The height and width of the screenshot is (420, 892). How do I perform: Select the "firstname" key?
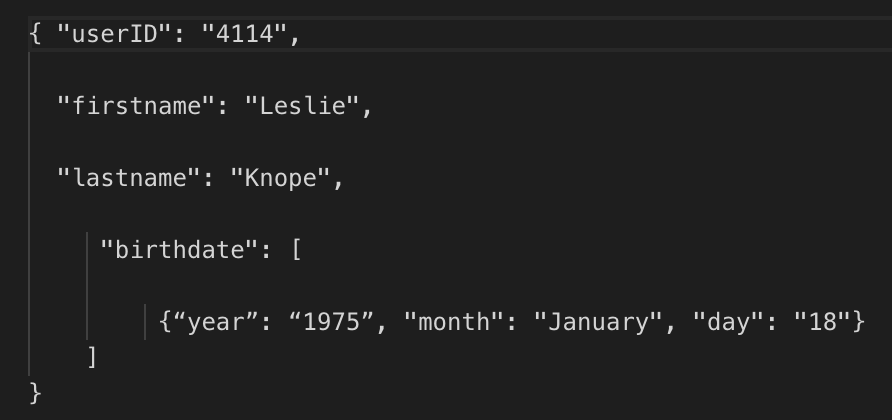[x=138, y=106]
